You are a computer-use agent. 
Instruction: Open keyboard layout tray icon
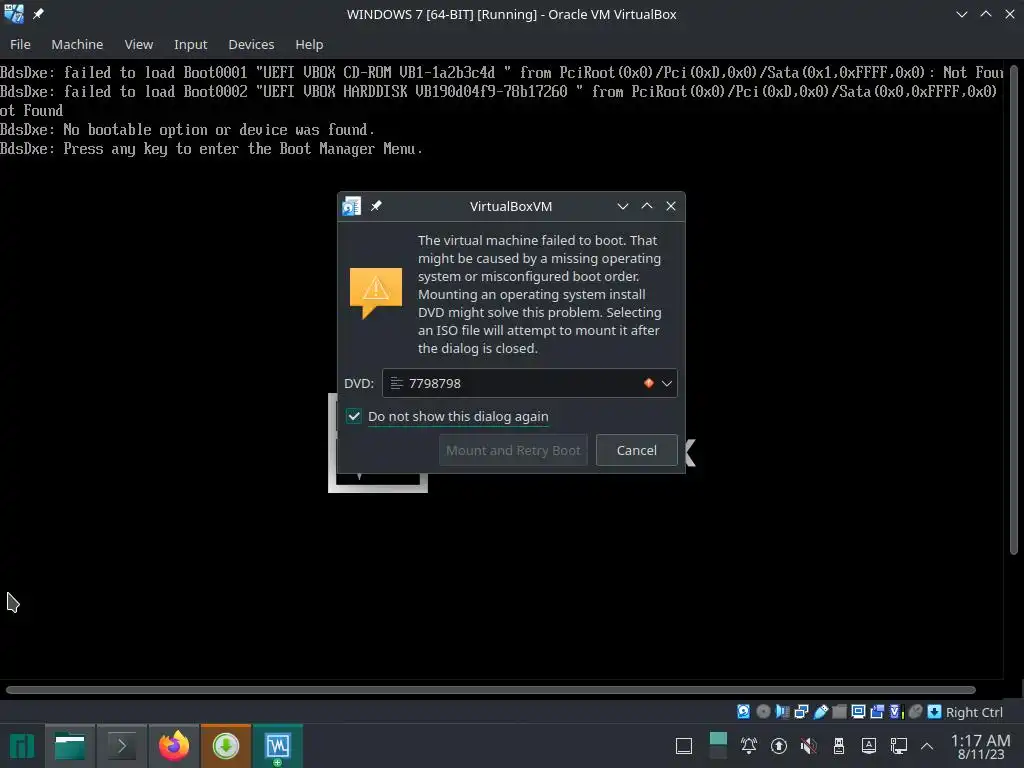(869, 745)
